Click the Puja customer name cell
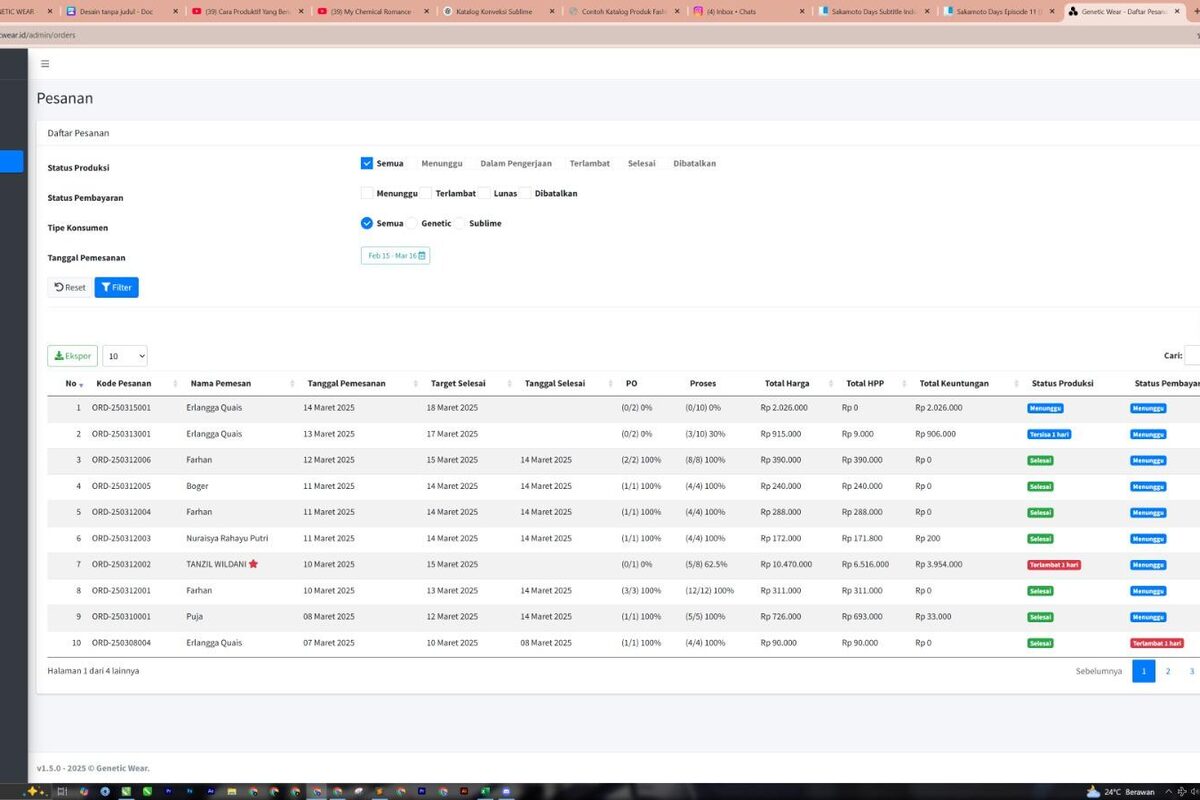1200x800 pixels. (x=194, y=616)
